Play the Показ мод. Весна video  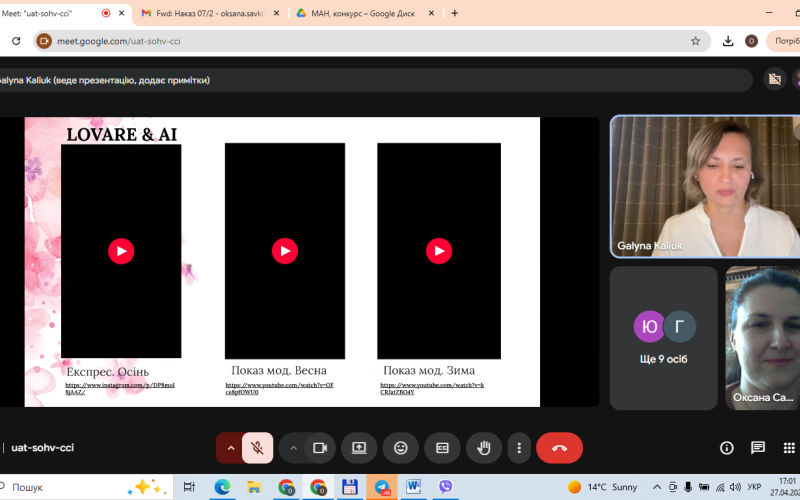[x=285, y=251]
